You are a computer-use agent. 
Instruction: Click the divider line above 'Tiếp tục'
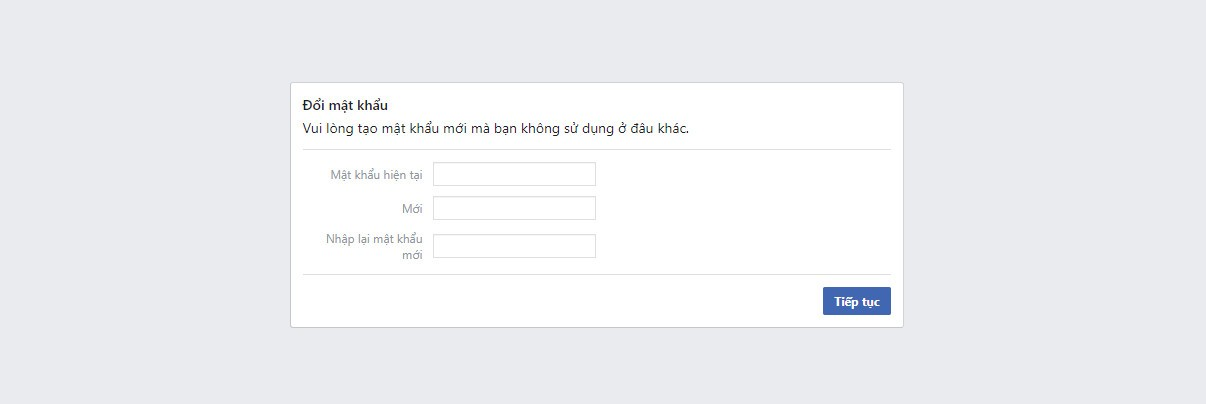point(596,274)
